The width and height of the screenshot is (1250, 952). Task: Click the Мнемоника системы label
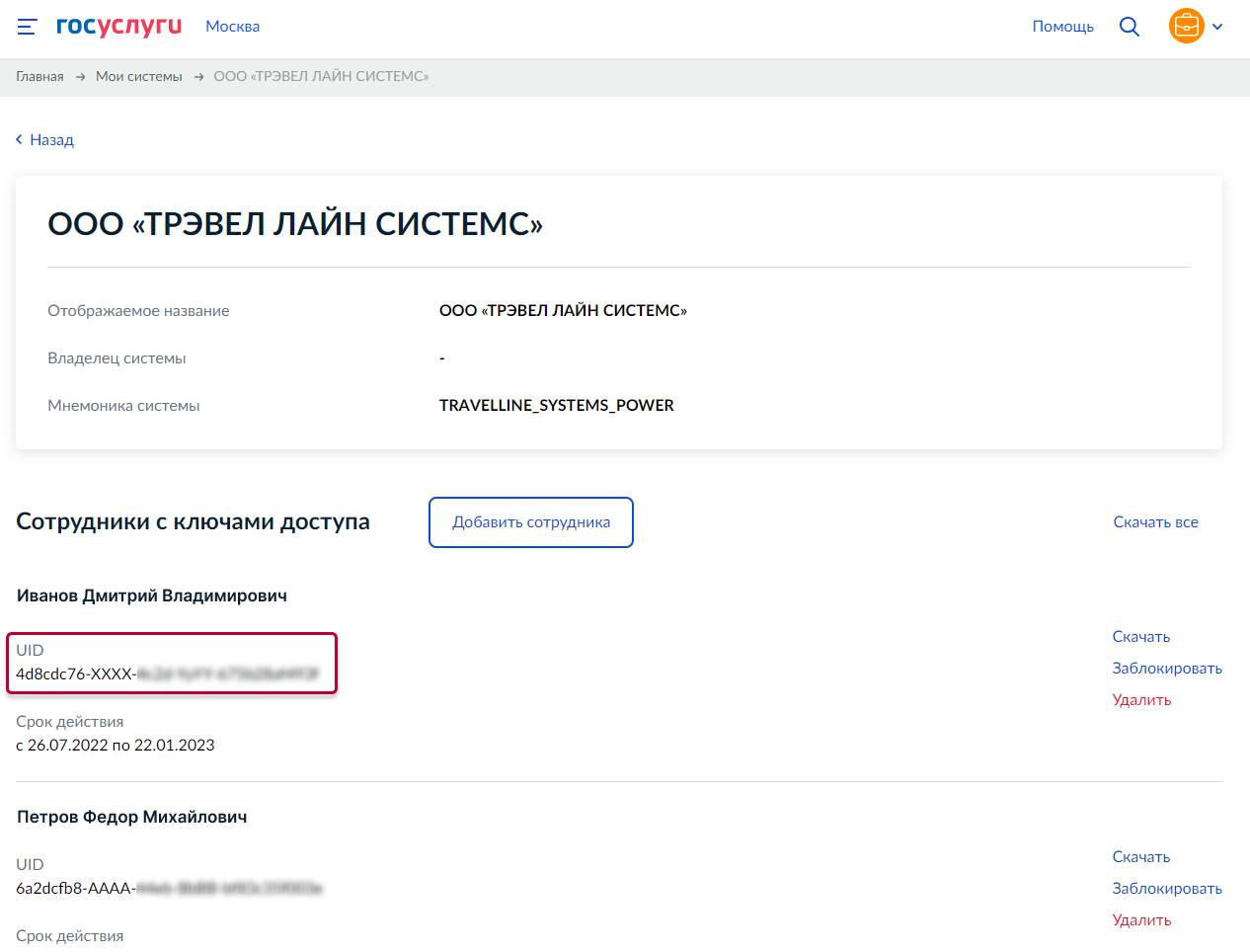click(x=123, y=406)
